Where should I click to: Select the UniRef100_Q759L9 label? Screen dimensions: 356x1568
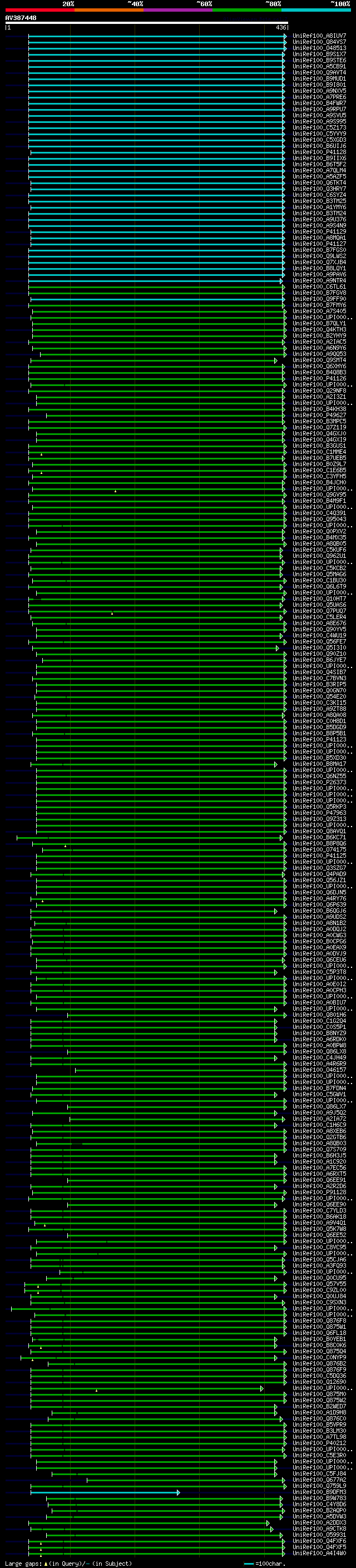point(319,1486)
